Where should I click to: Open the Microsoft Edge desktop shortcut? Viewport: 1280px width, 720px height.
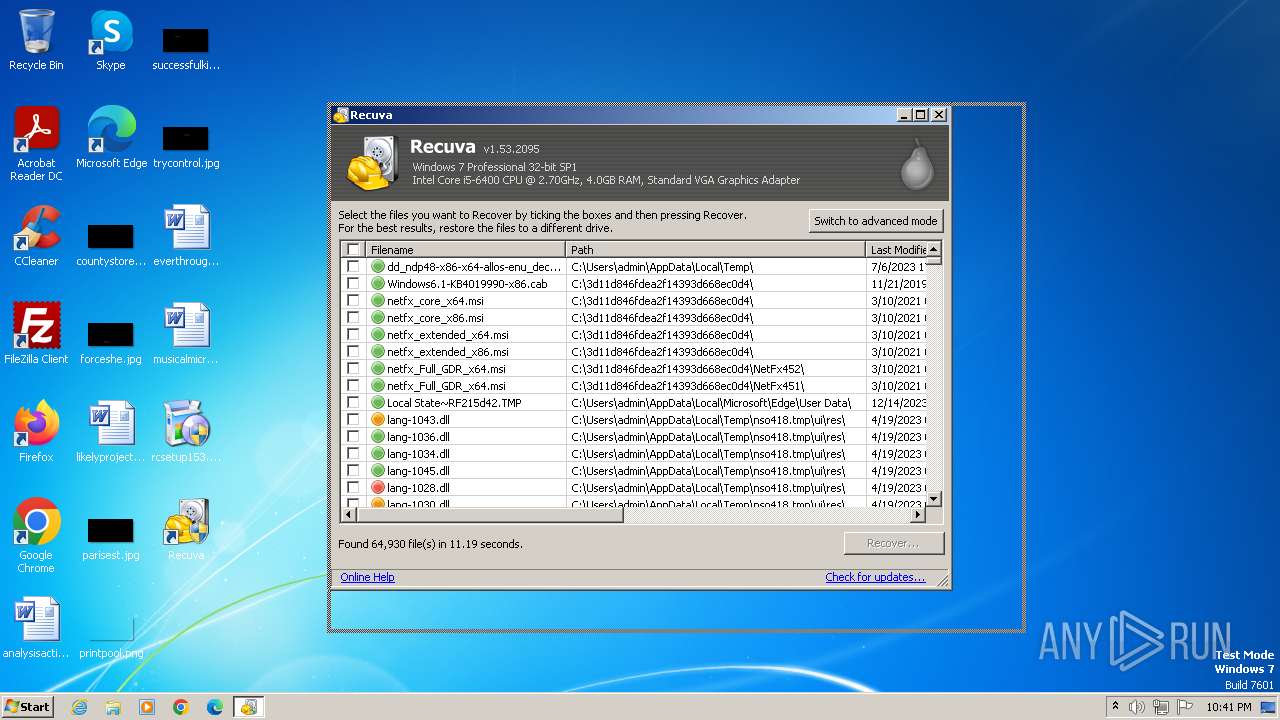111,137
